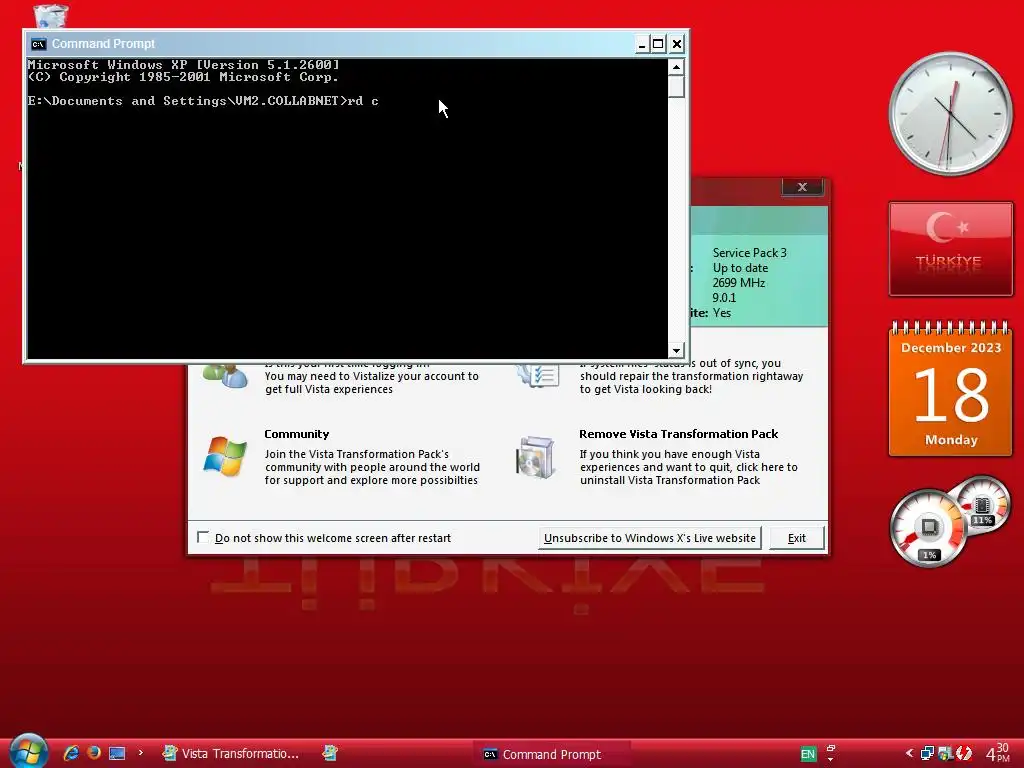Open the Community heading link
1024x768 pixels.
coord(296,434)
